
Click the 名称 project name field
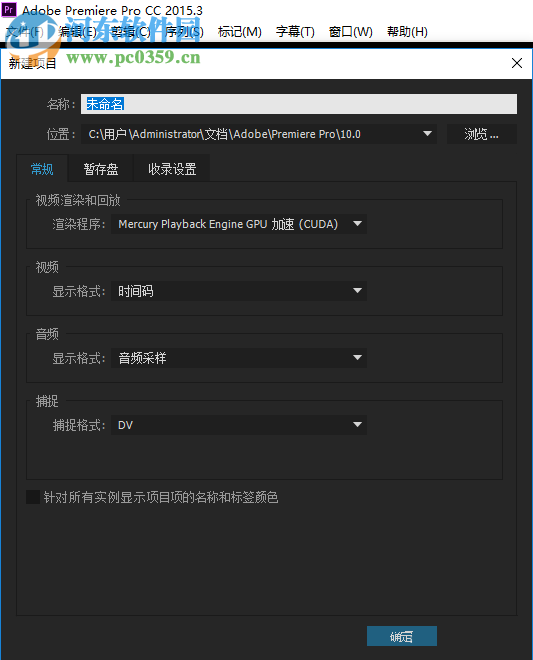[298, 104]
